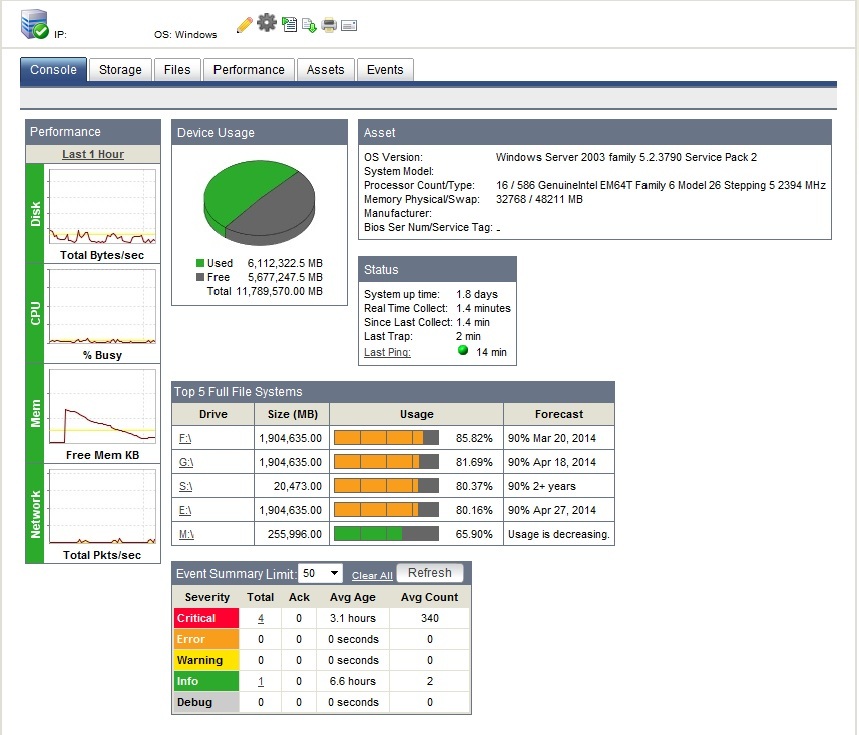Click the yellow Warning severity cell
The height and width of the screenshot is (735, 859).
(206, 660)
